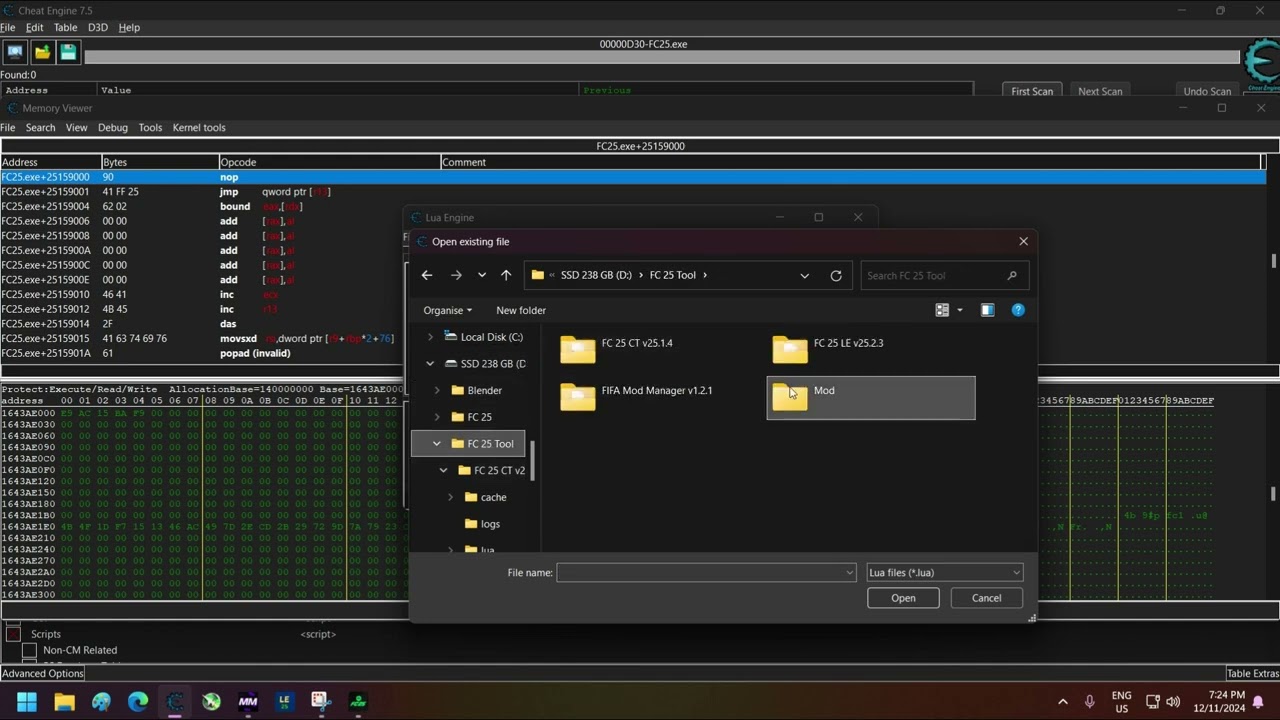The height and width of the screenshot is (720, 1280).
Task: Cancel the Open existing file dialog
Action: tap(986, 598)
